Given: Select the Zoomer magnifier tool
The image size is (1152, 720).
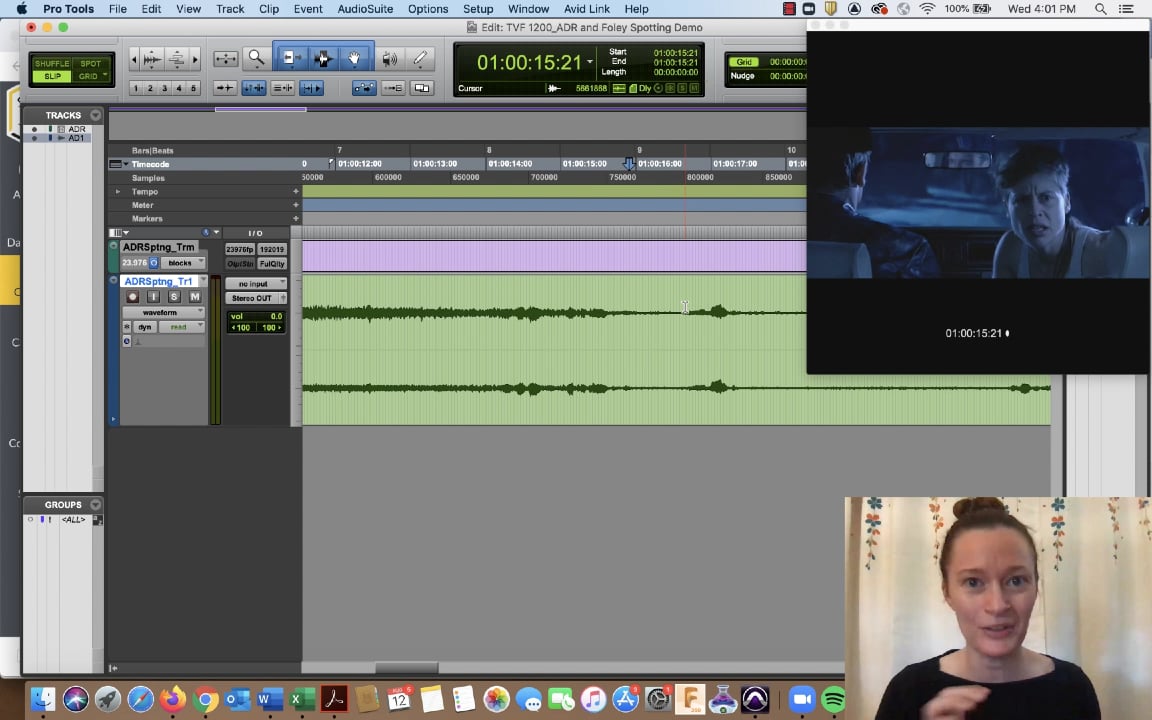Looking at the screenshot, I should (256, 58).
